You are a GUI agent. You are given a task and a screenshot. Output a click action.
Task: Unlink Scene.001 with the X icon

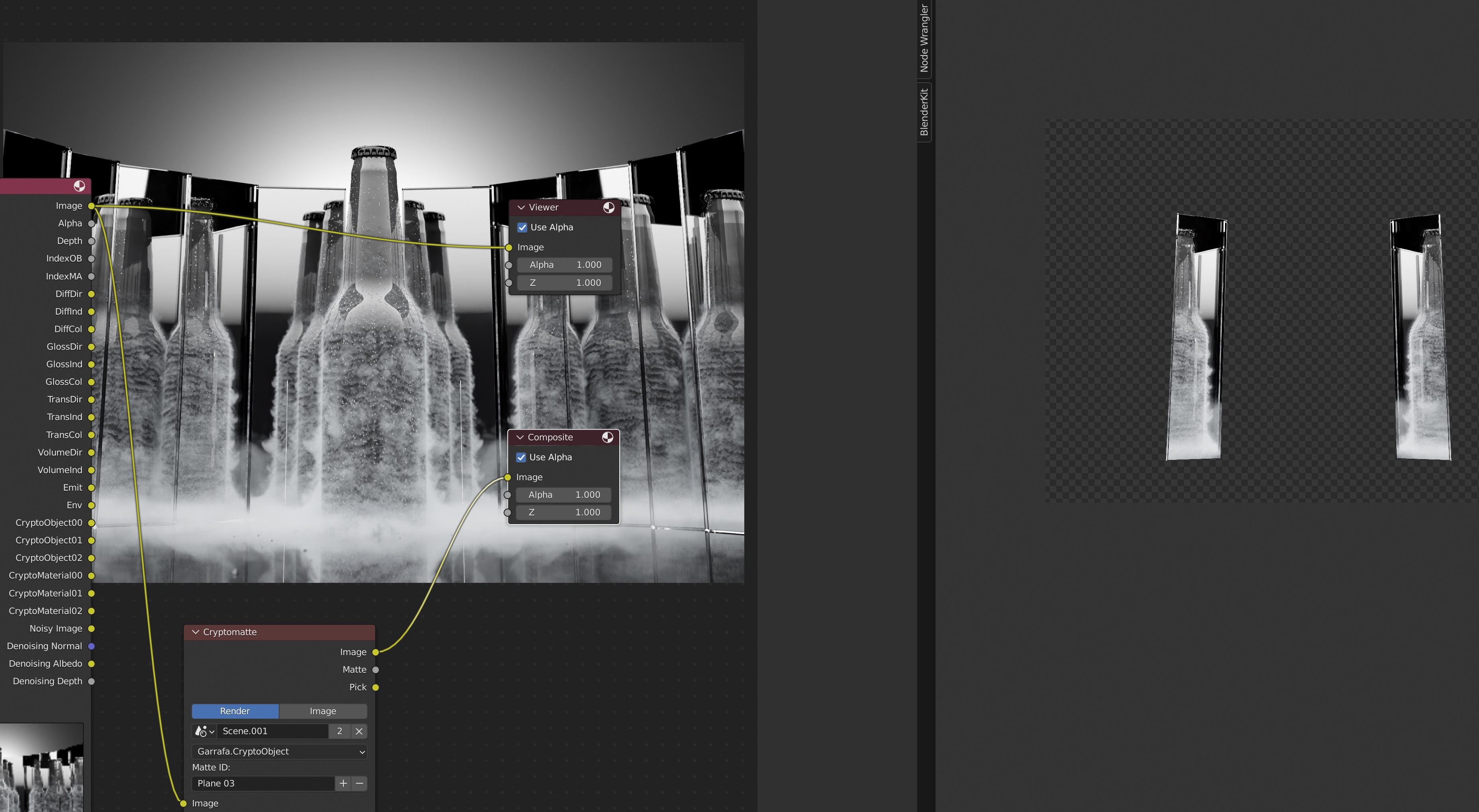pos(359,731)
